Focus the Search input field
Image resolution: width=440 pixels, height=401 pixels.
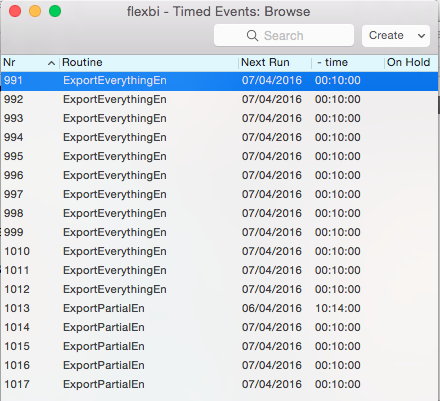coord(284,35)
